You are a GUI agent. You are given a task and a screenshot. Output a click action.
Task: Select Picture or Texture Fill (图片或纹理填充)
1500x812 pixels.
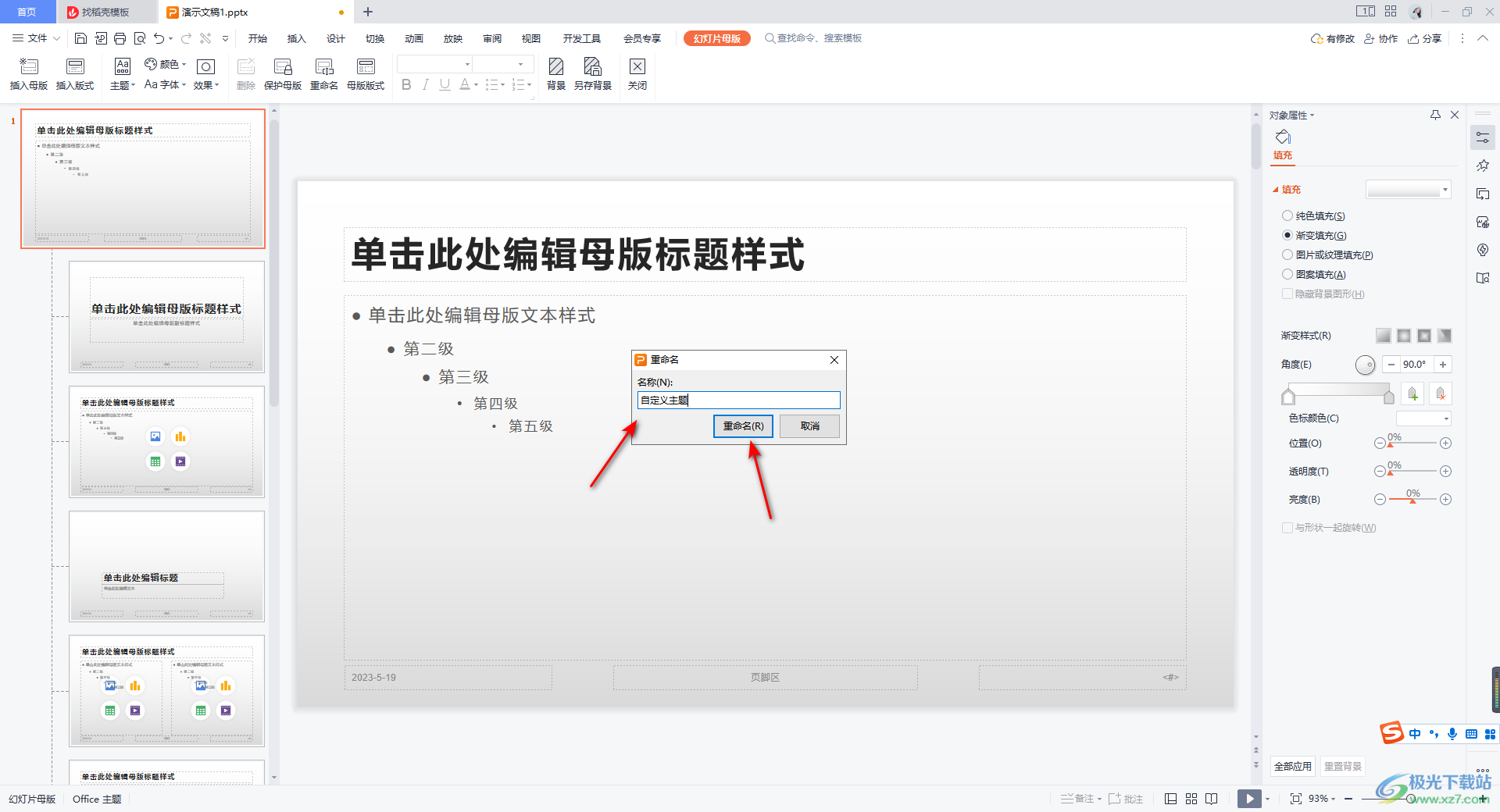tap(1287, 255)
